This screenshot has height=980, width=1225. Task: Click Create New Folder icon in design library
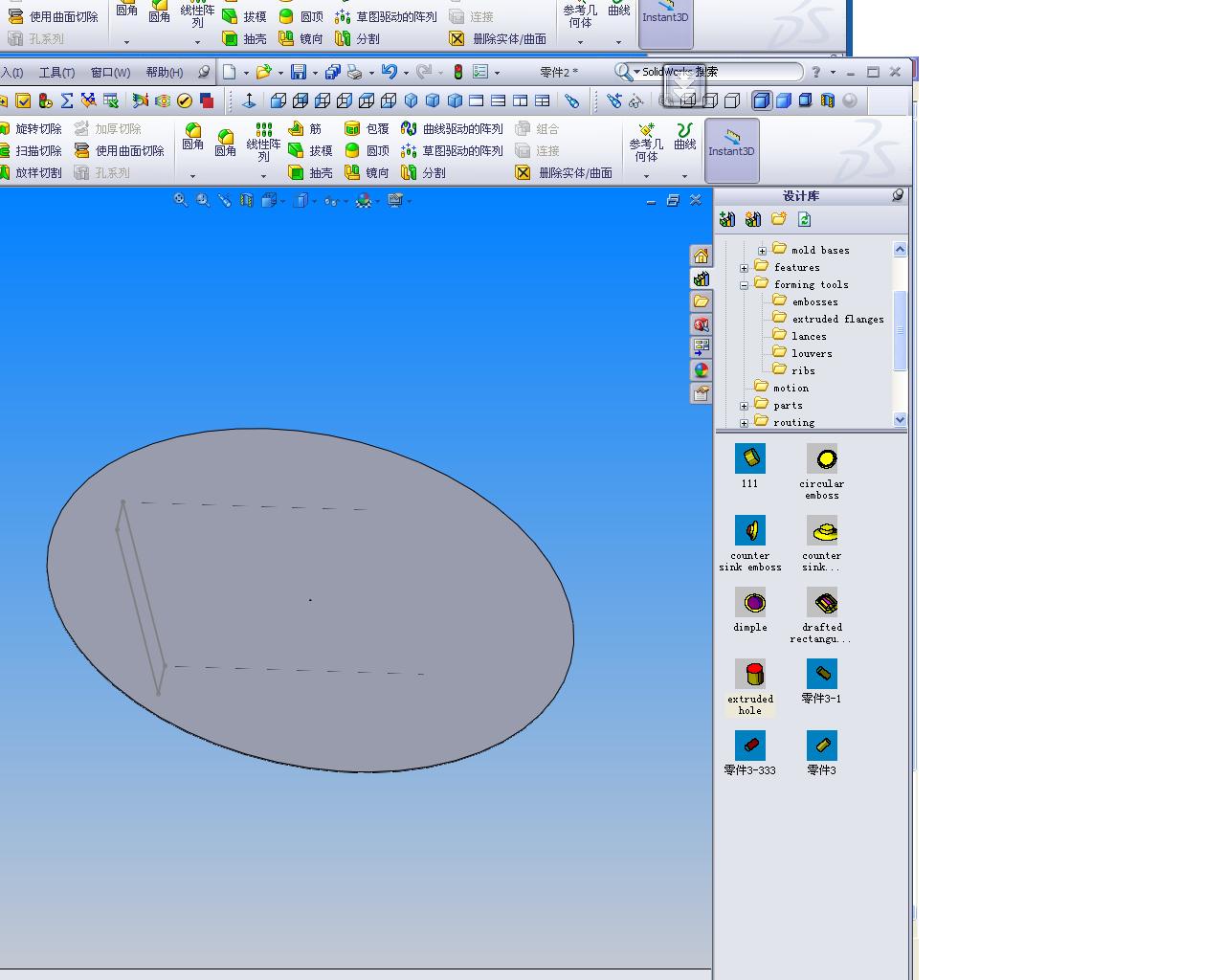(x=779, y=219)
